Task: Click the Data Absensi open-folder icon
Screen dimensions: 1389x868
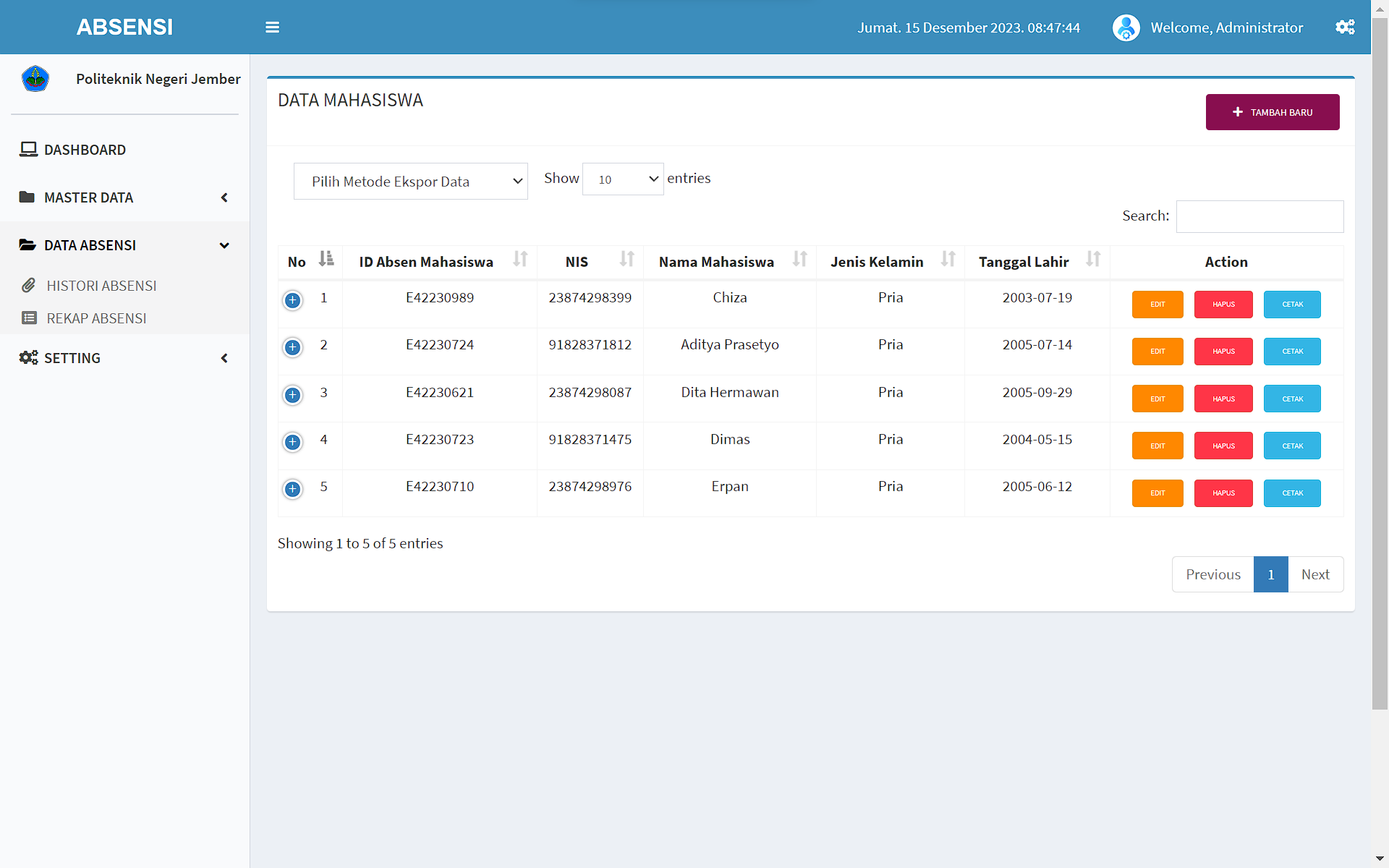Action: [27, 244]
